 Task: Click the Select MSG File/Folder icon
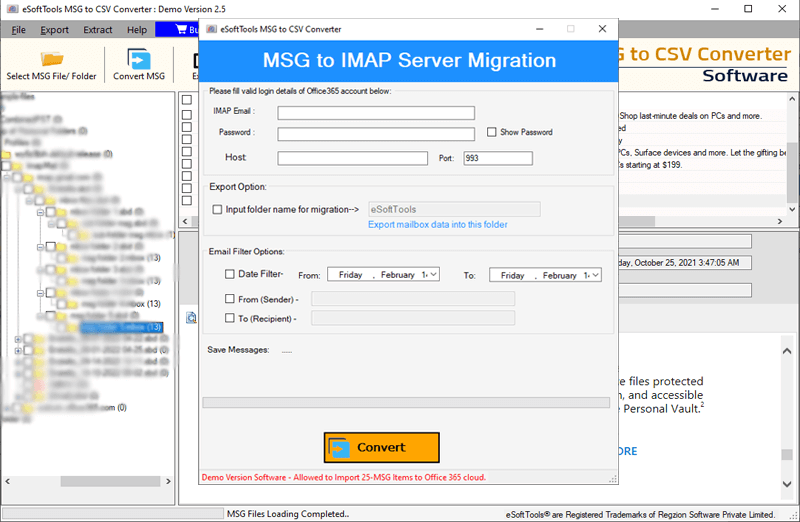click(x=51, y=58)
